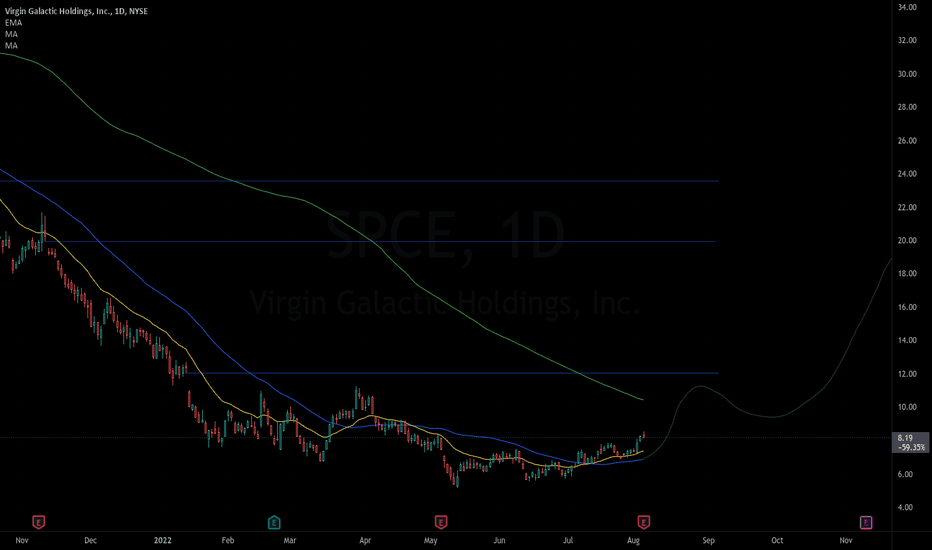Click the 16.00 price axis label
This screenshot has width=932, height=550.
(x=907, y=307)
